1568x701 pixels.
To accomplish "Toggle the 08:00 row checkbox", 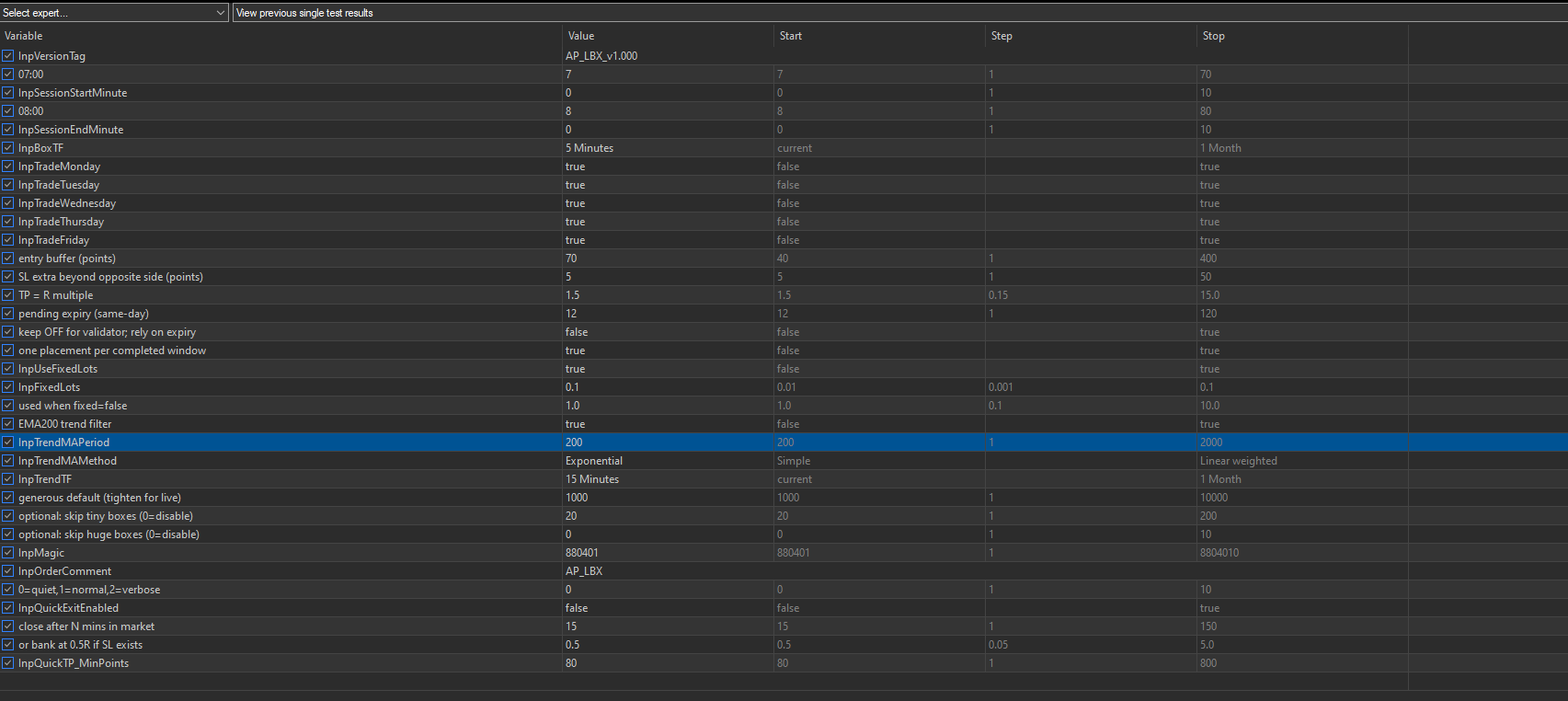I will 8,111.
